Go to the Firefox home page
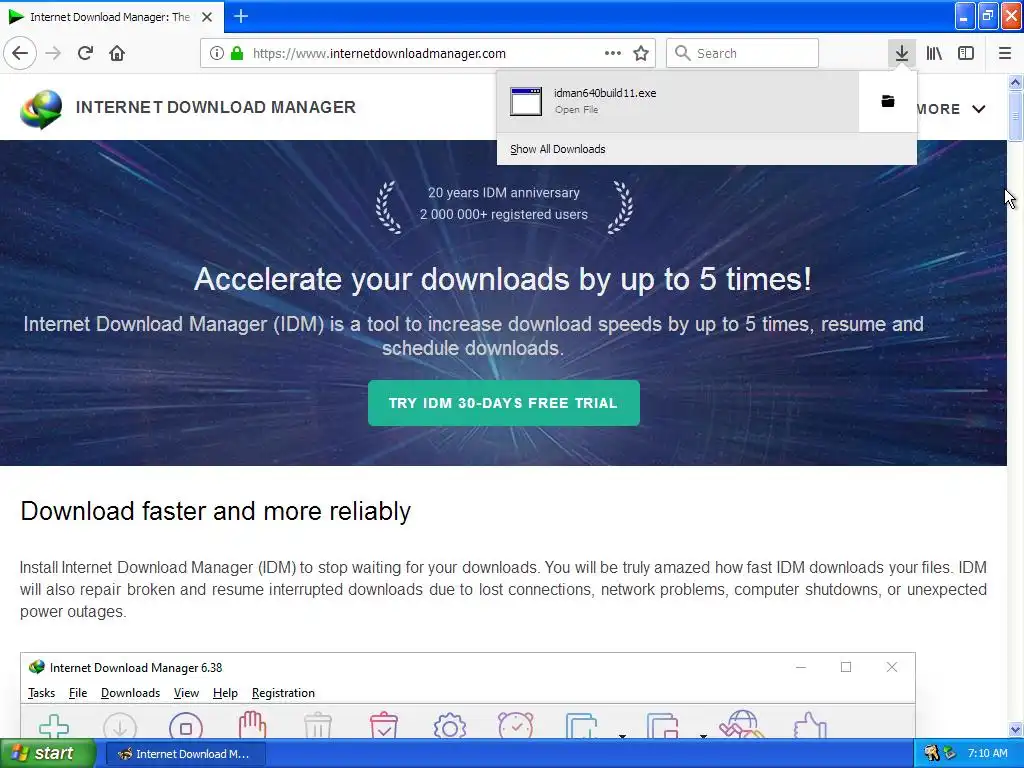 tap(117, 53)
